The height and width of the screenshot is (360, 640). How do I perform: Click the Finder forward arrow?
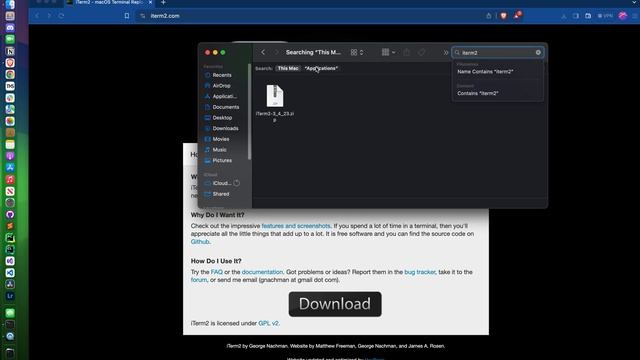coord(276,52)
